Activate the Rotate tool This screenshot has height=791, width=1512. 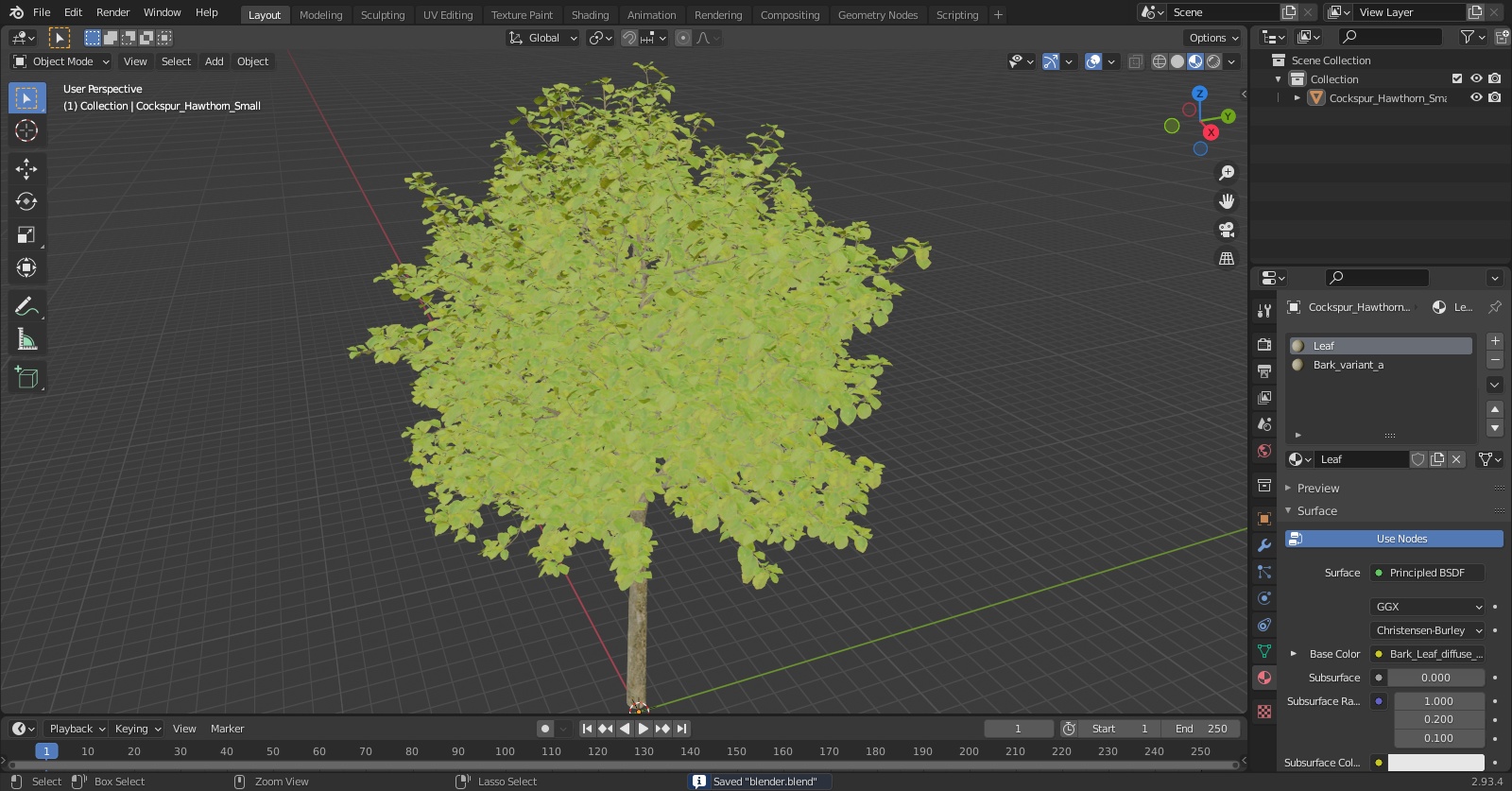tap(26, 201)
